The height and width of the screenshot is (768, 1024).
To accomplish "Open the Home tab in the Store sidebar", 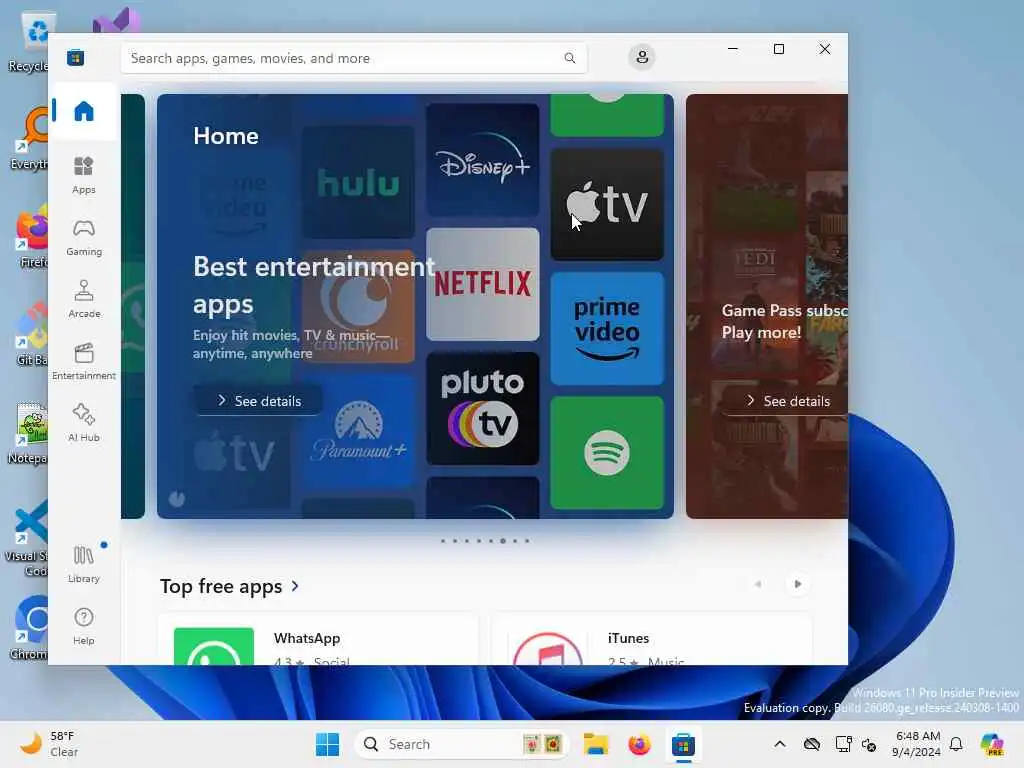I will [x=84, y=111].
